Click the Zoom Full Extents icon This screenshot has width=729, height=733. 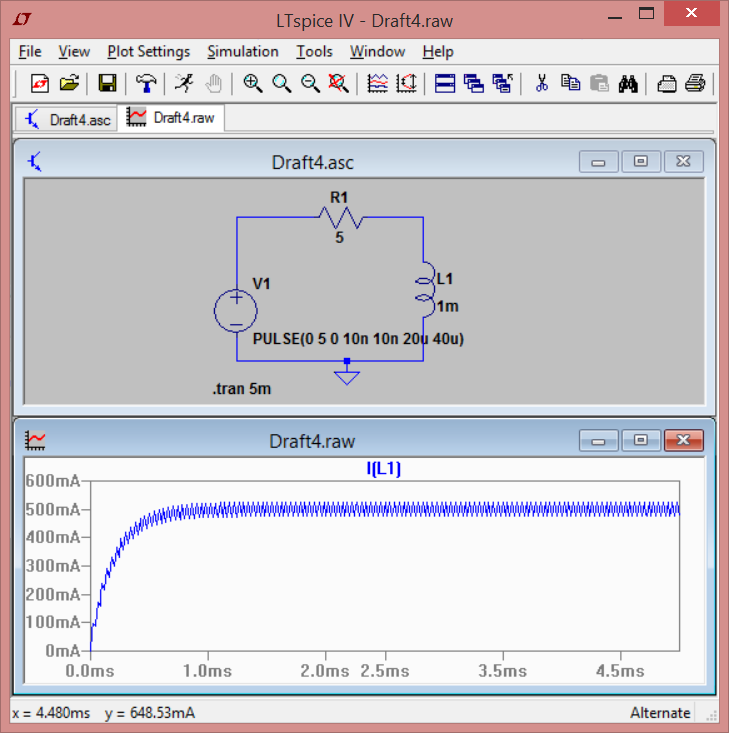point(339,84)
